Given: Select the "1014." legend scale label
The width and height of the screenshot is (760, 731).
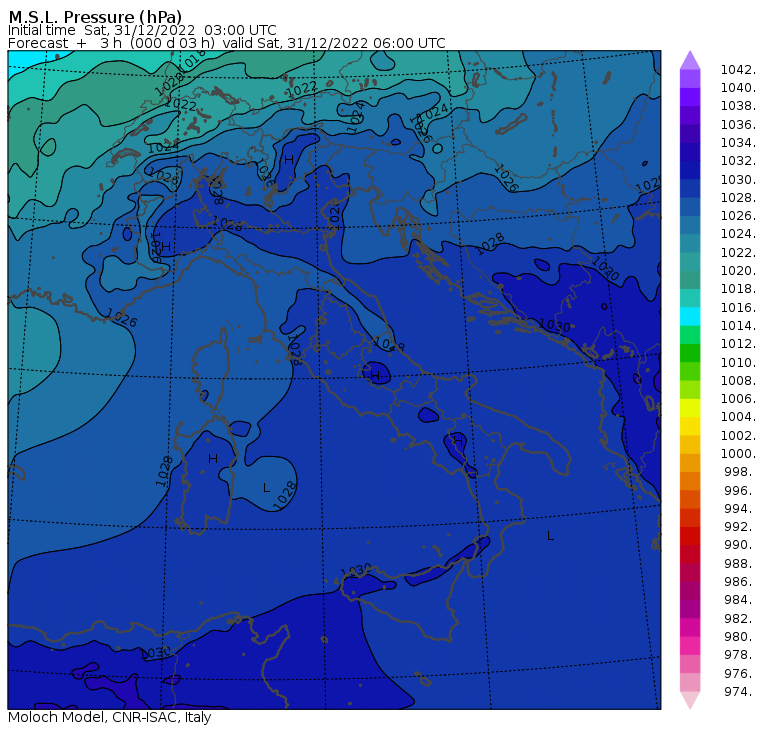Looking at the screenshot, I should coord(738,326).
